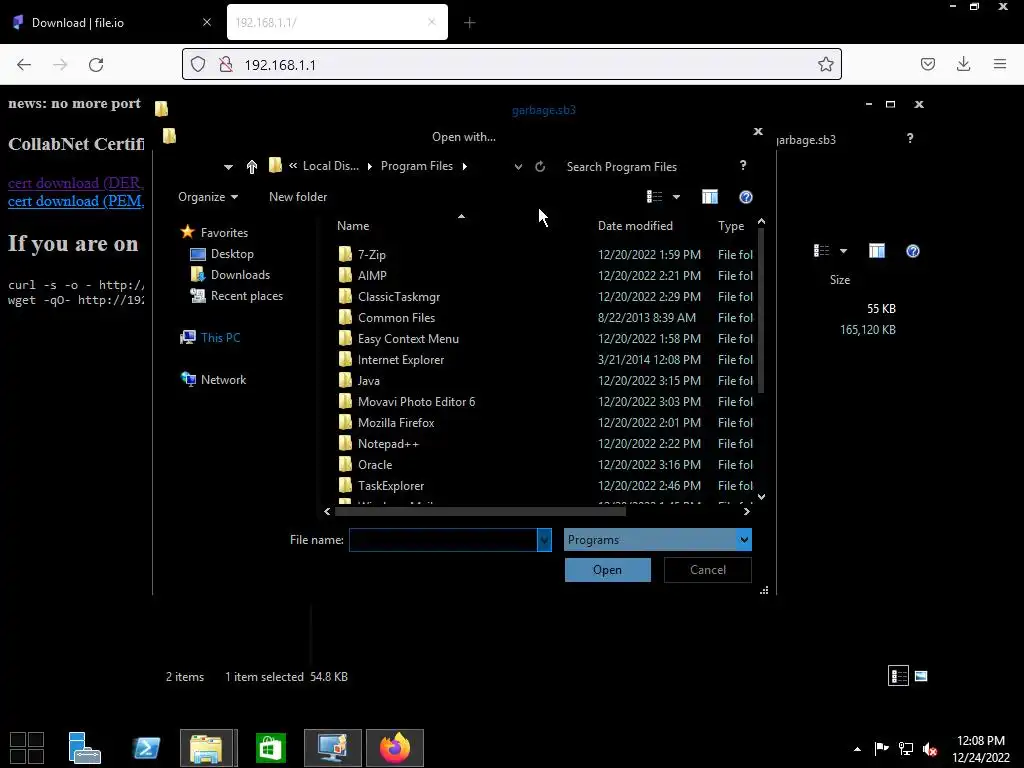Follow the cert download (PEM) link
The width and height of the screenshot is (1024, 768).
76,201
